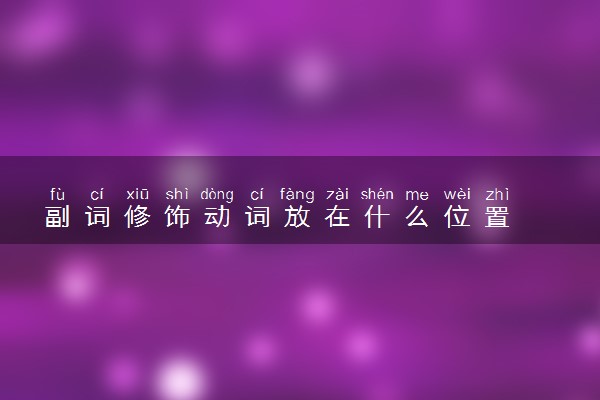Select the pinyin label shén

(377, 194)
